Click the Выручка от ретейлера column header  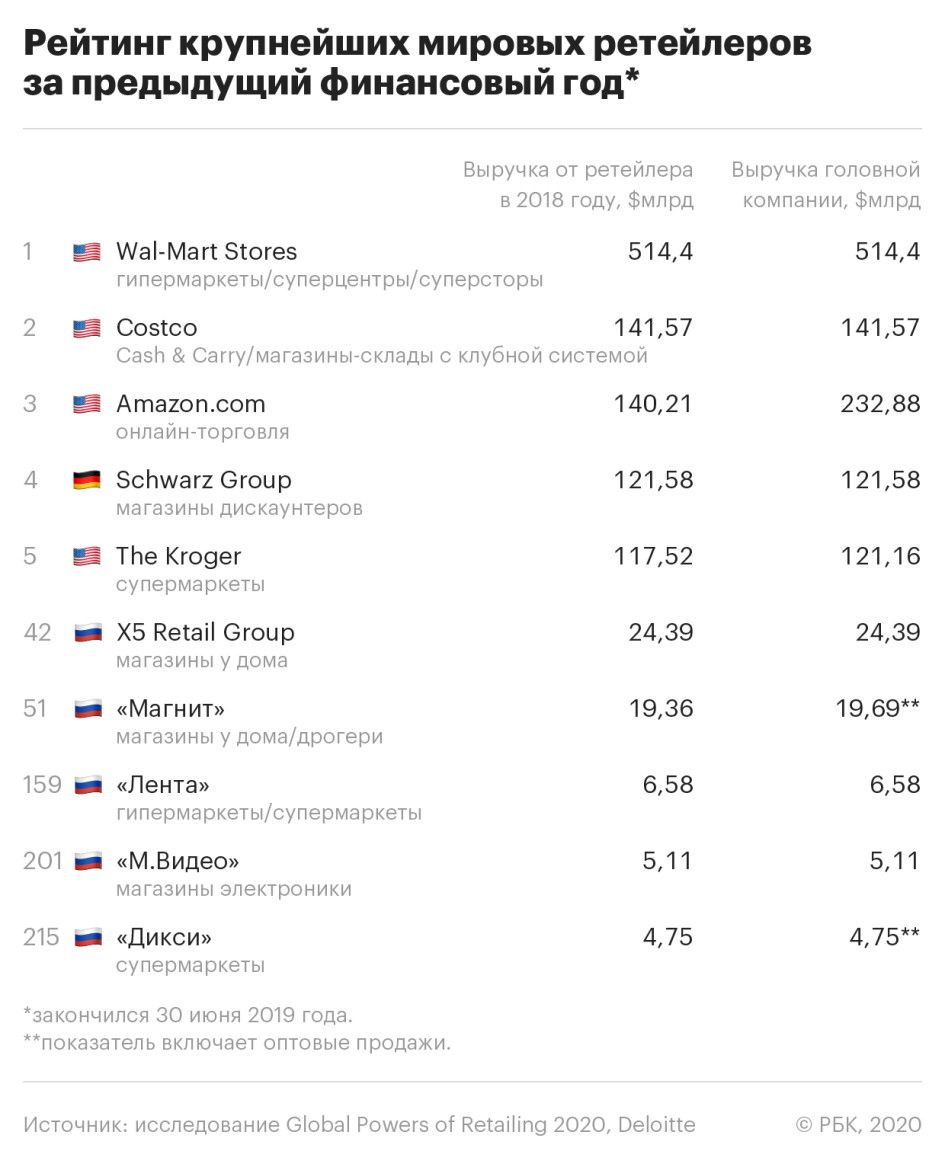(x=578, y=185)
